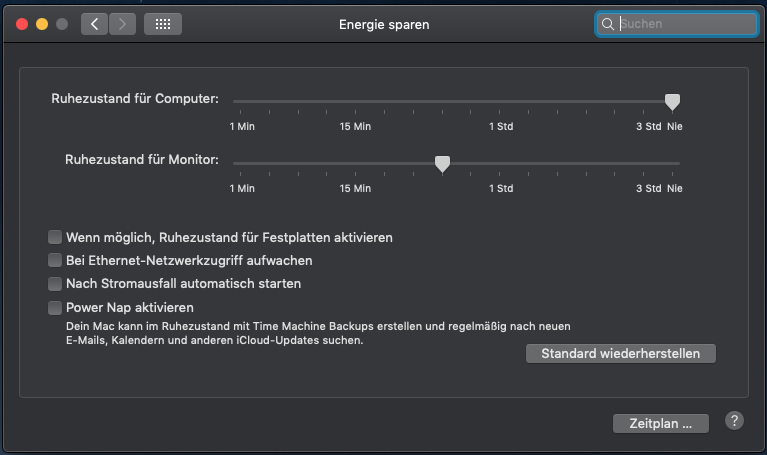Screen dimensions: 767x455
Task: Click the monitor sleep slider thumb
Action: click(442, 163)
